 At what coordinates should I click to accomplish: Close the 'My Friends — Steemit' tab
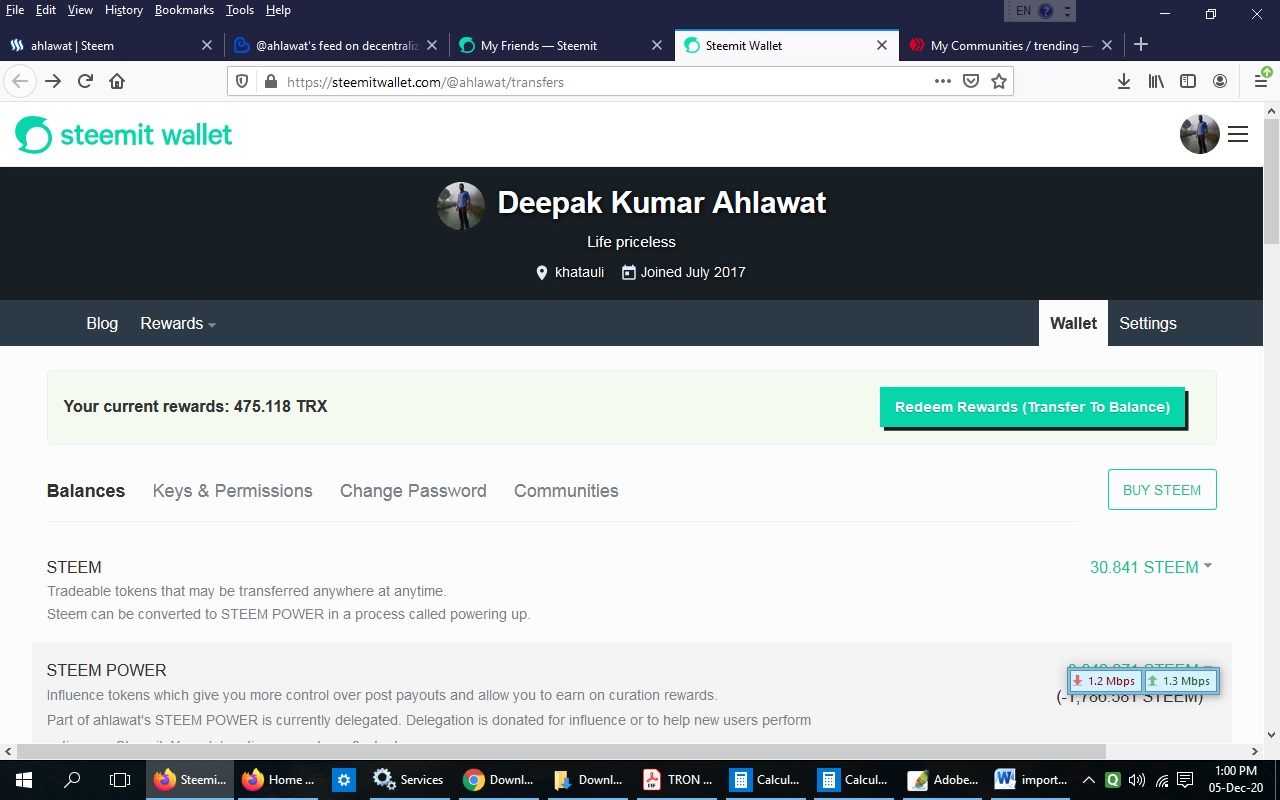point(657,45)
